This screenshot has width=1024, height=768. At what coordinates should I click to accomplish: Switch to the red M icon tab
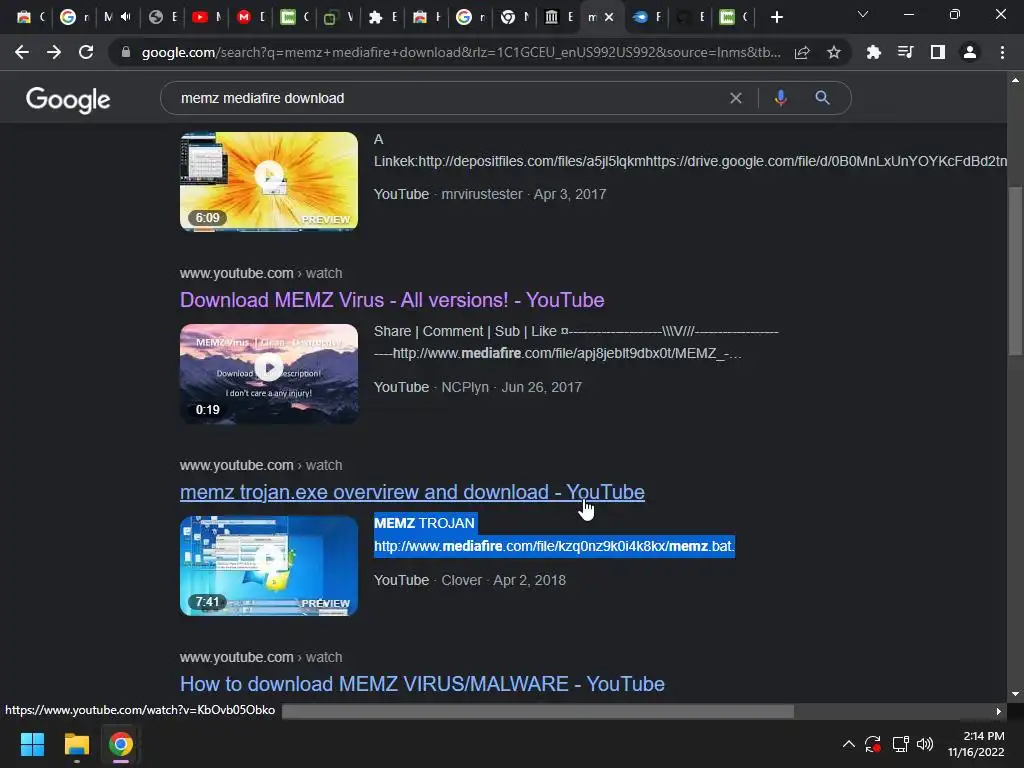point(251,17)
